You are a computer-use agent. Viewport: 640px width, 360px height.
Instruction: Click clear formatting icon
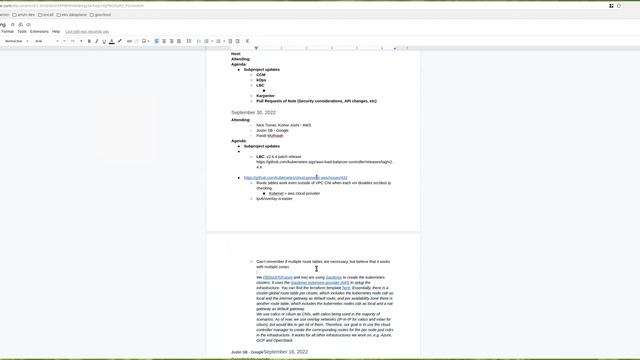point(247,41)
